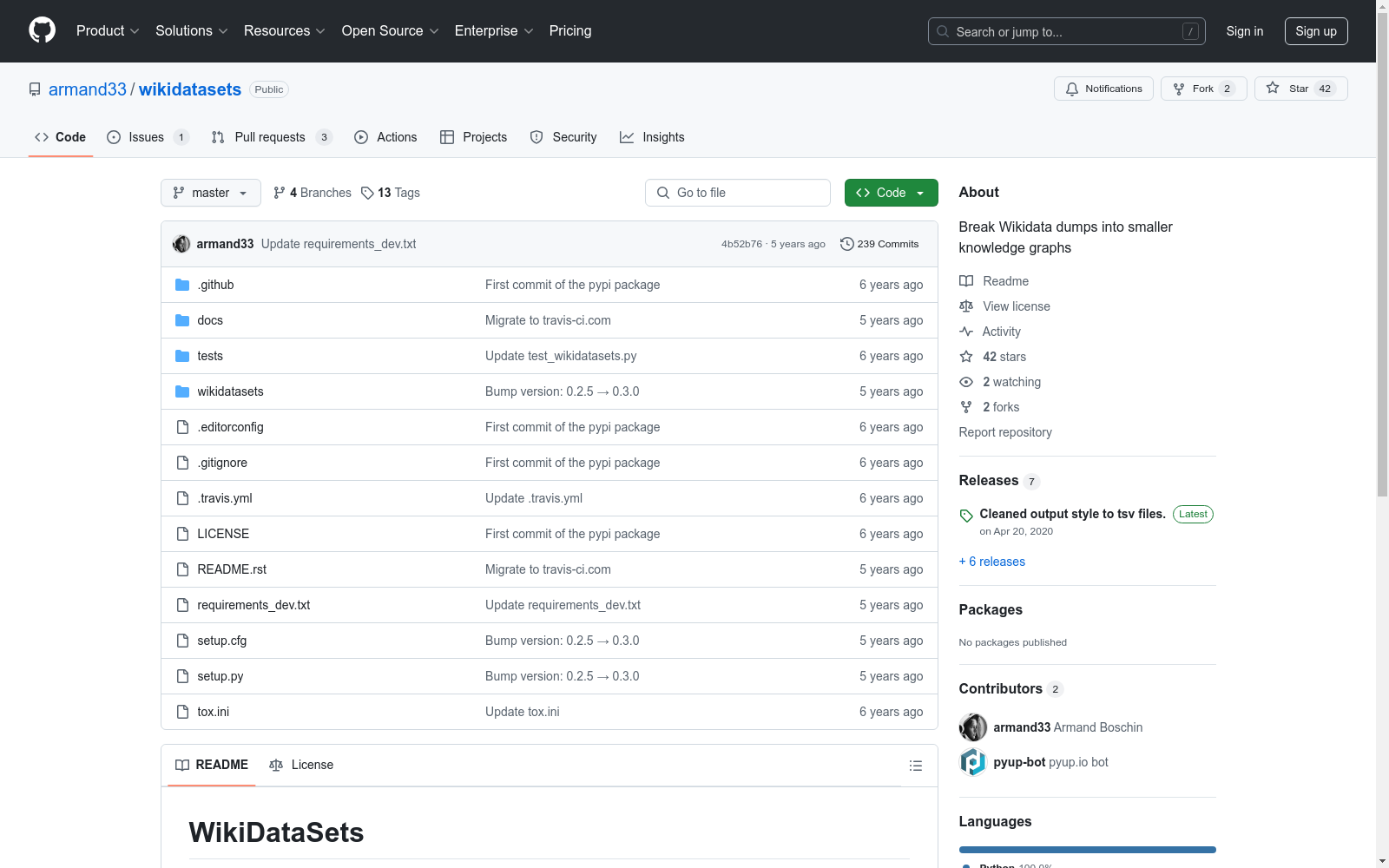Open the Resources dropdown
Viewport: 1389px width, 868px height.
click(285, 31)
